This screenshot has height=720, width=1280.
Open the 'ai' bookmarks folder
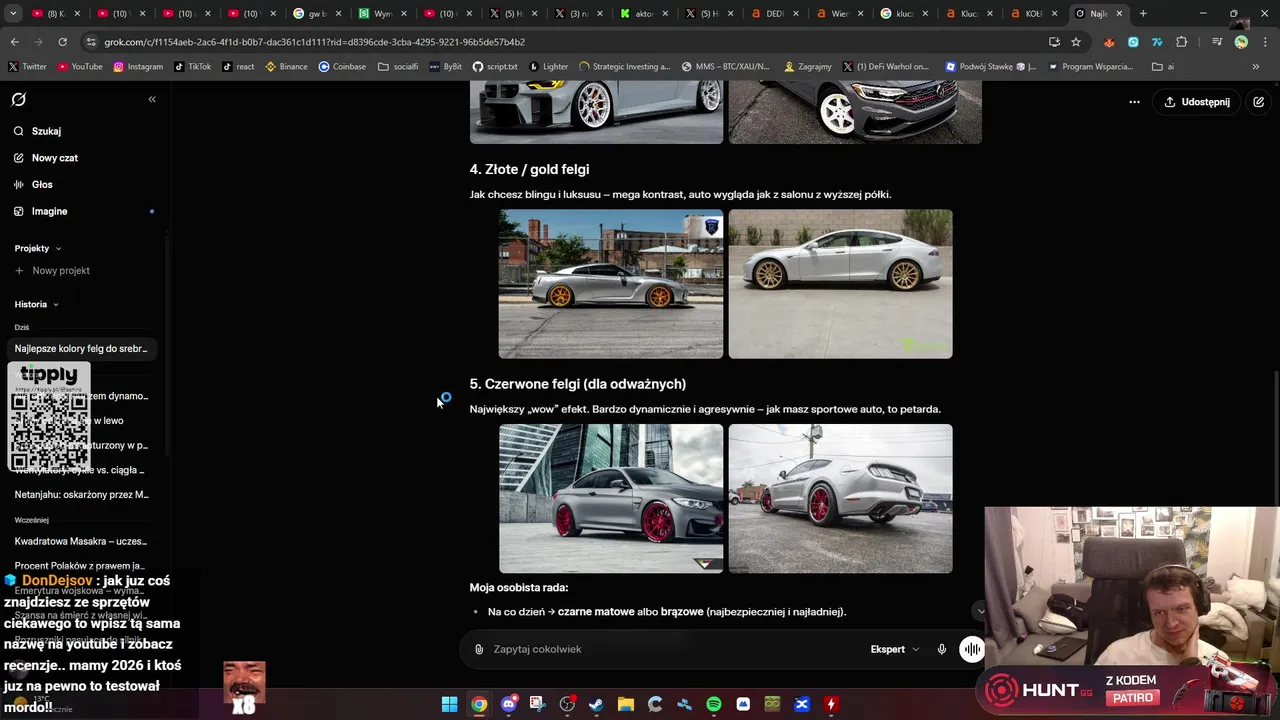click(x=1163, y=67)
